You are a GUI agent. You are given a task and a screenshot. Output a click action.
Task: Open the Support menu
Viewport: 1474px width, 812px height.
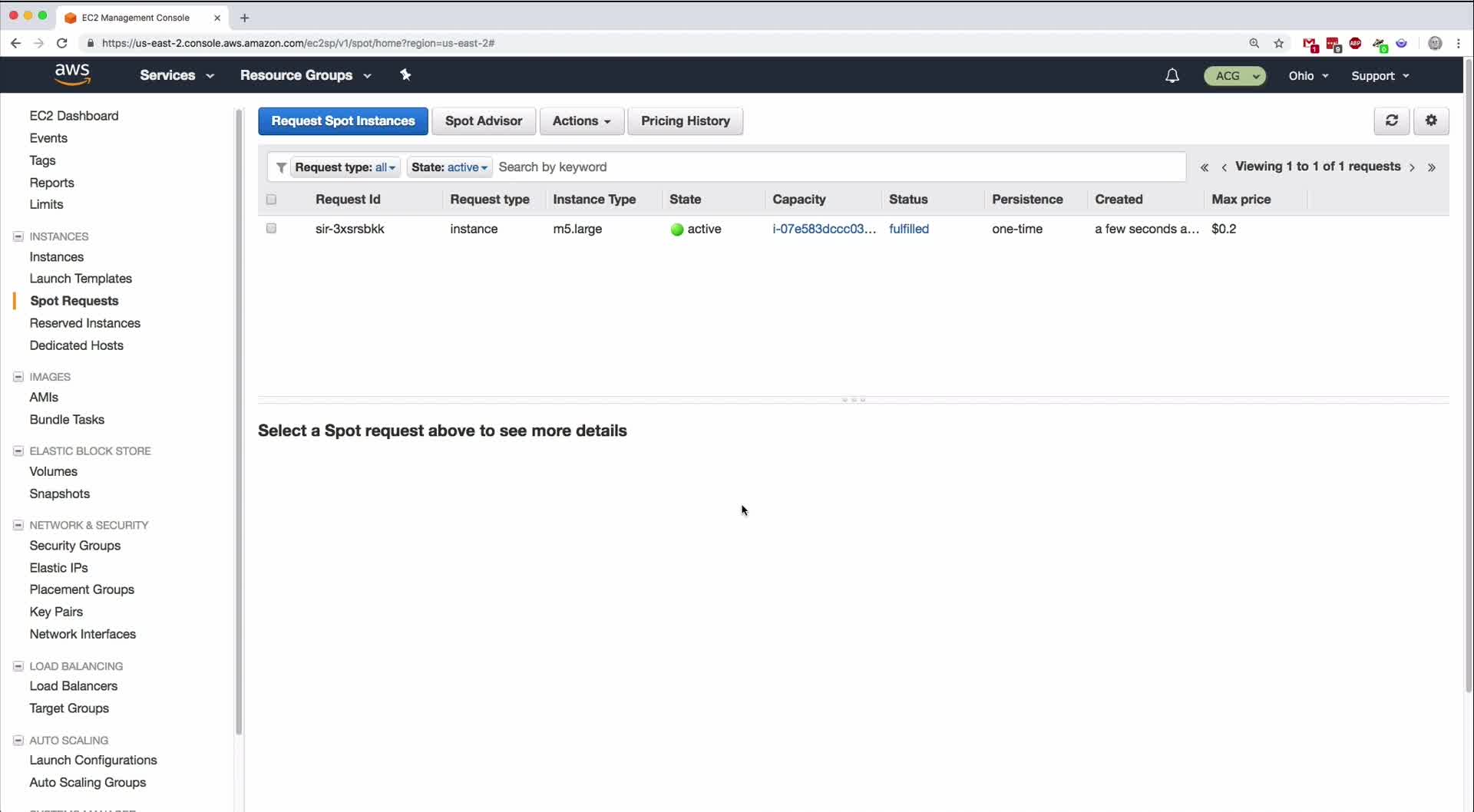[x=1380, y=76]
